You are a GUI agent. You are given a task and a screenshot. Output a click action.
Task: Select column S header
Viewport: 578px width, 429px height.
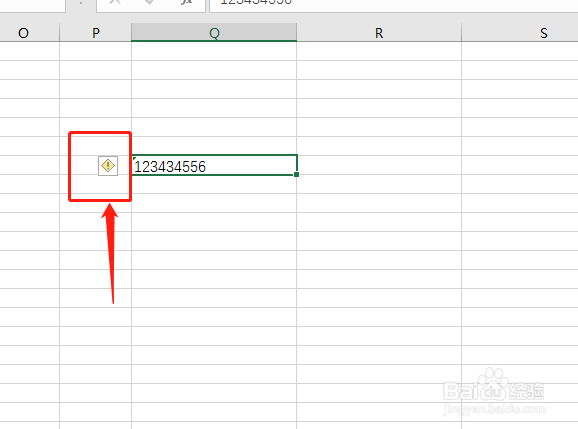(x=520, y=33)
